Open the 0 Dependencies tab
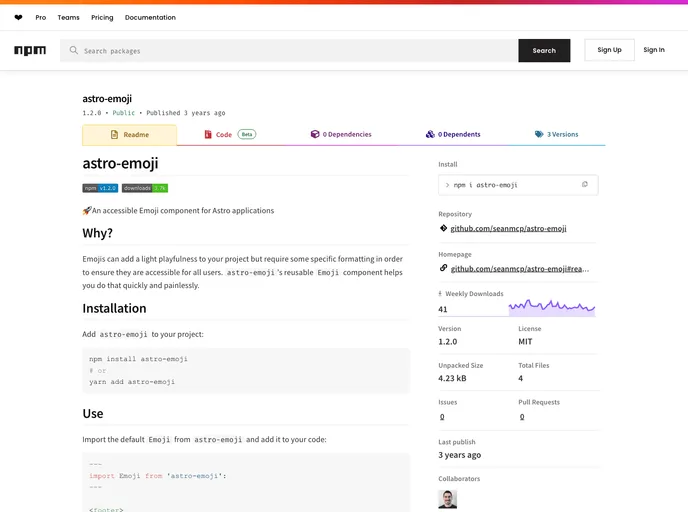The height and width of the screenshot is (512, 688). pos(341,134)
